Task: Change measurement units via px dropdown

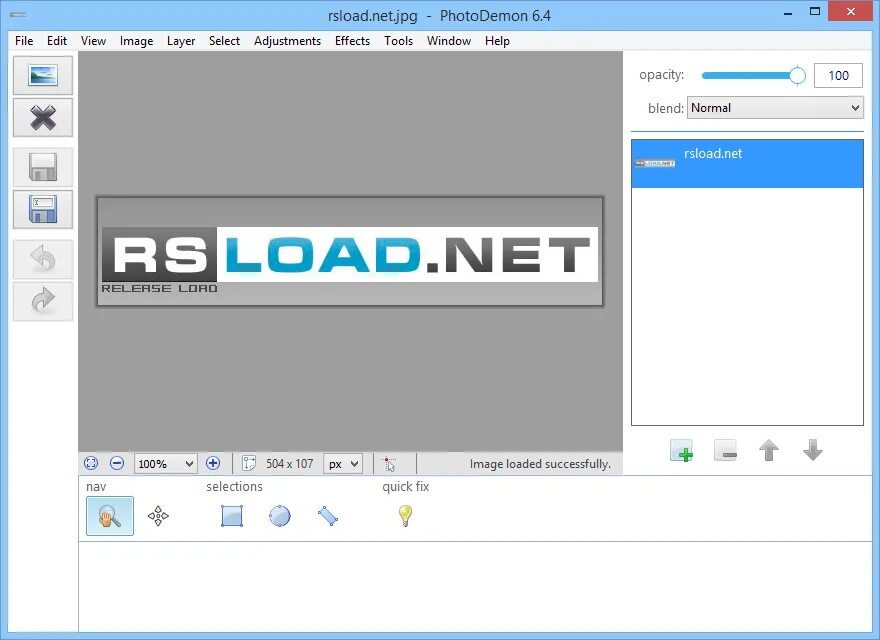Action: (x=343, y=463)
